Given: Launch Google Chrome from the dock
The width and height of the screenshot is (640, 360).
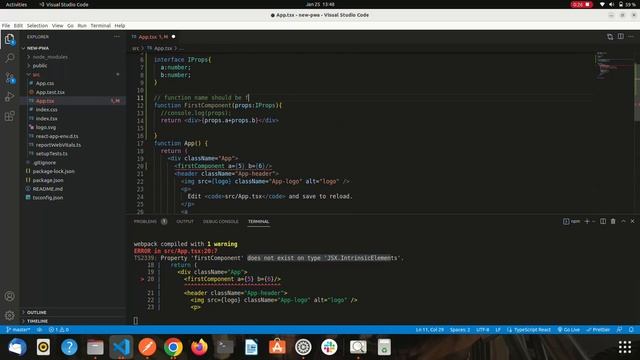Looking at the screenshot, I should 173,347.
